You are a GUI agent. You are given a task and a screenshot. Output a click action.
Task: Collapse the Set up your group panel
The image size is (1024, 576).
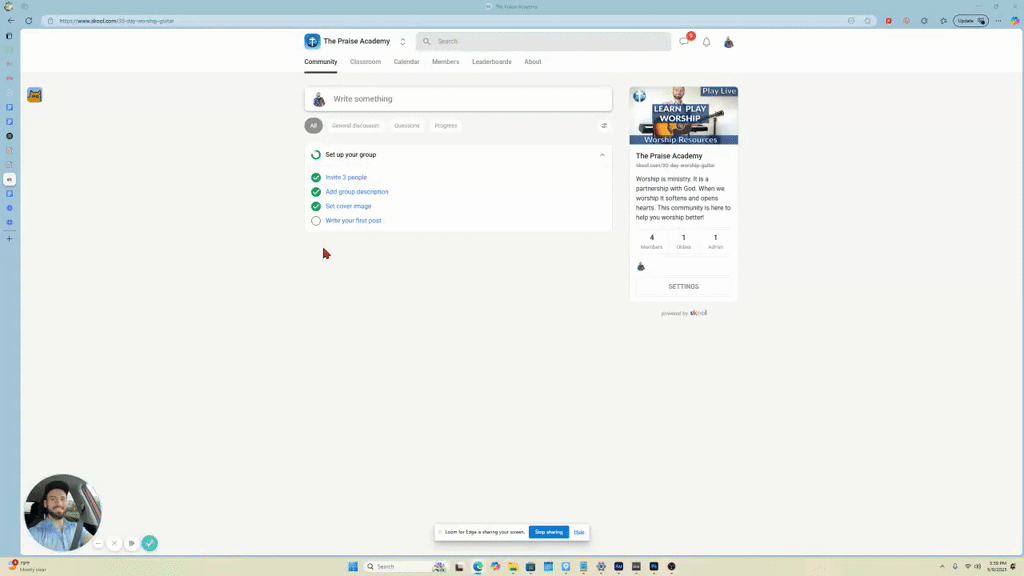pyautogui.click(x=602, y=155)
